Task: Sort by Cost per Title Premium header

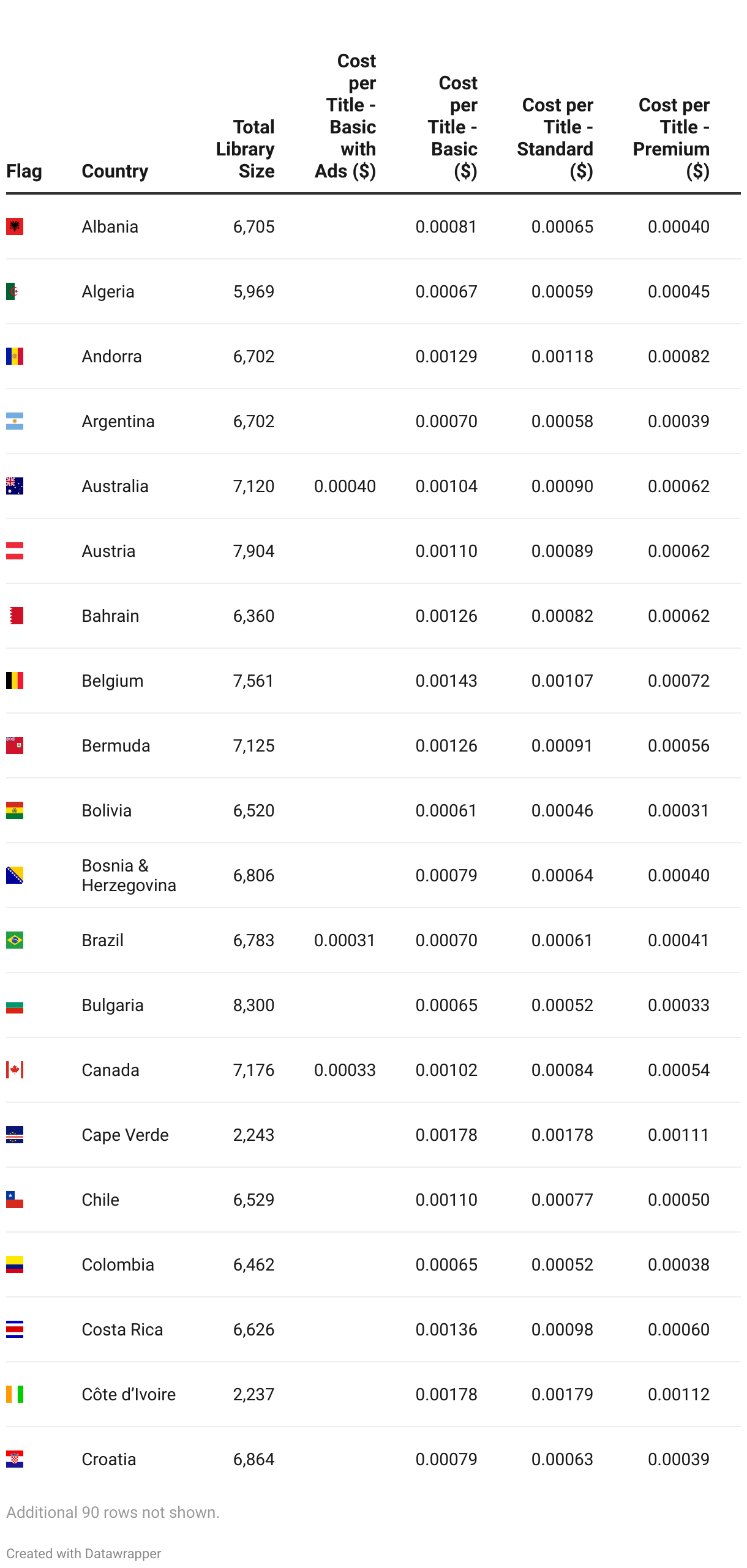Action: (x=671, y=138)
